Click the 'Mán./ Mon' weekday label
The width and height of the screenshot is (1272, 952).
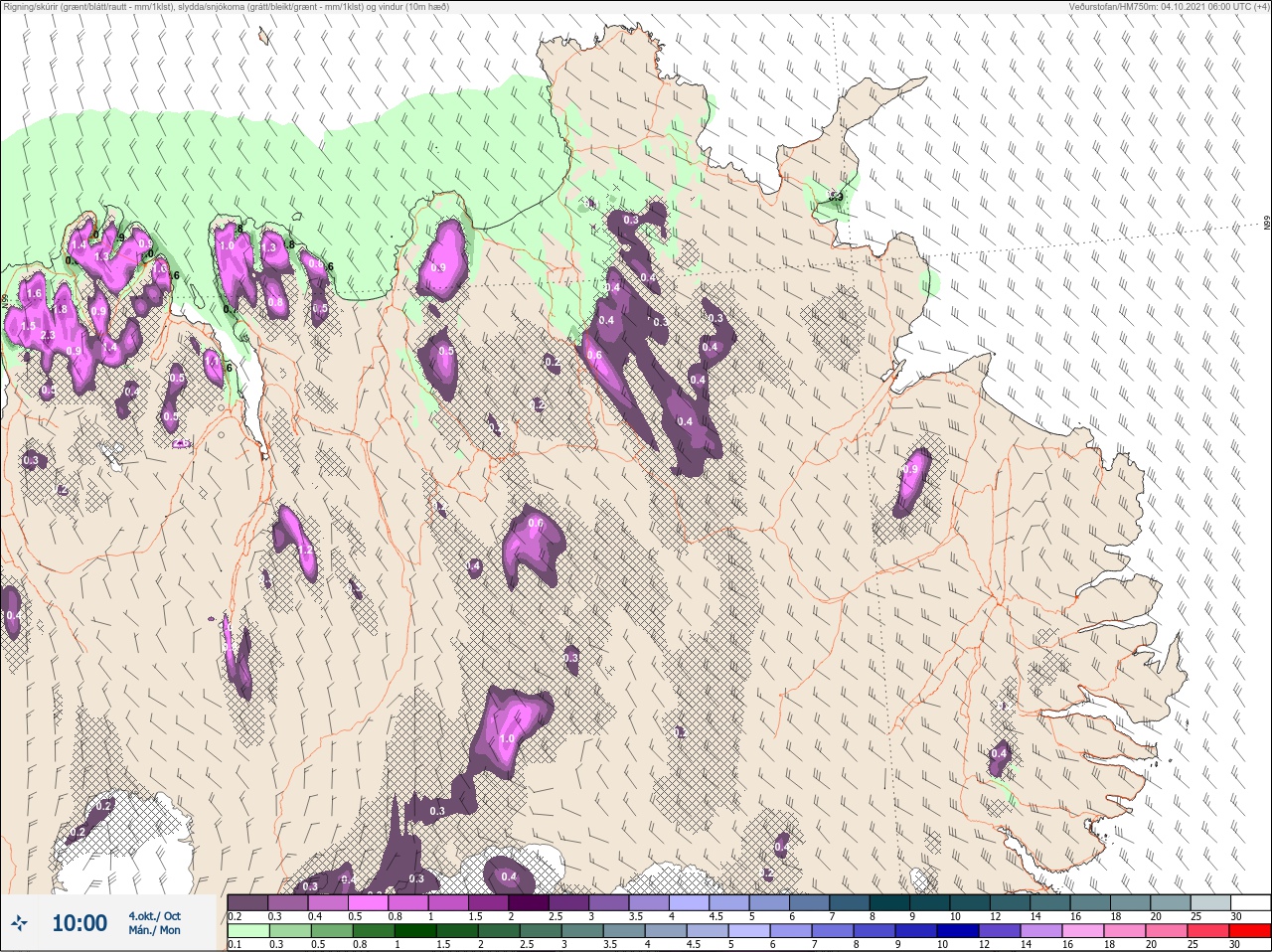pyautogui.click(x=154, y=931)
